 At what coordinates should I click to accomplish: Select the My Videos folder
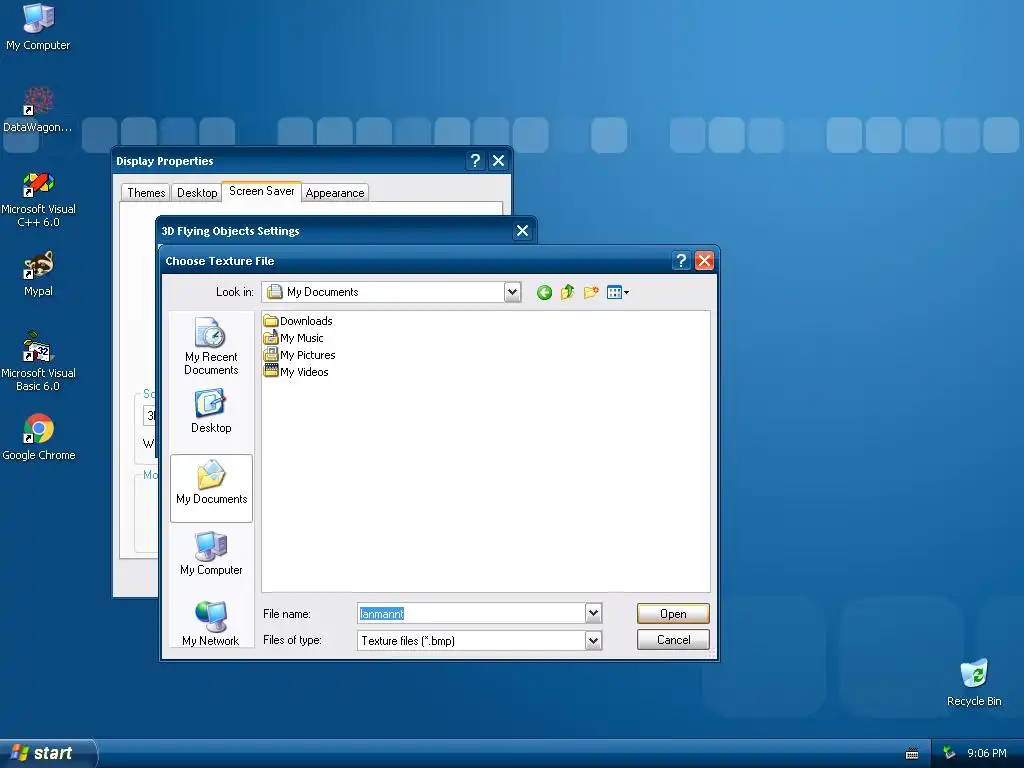tap(296, 372)
